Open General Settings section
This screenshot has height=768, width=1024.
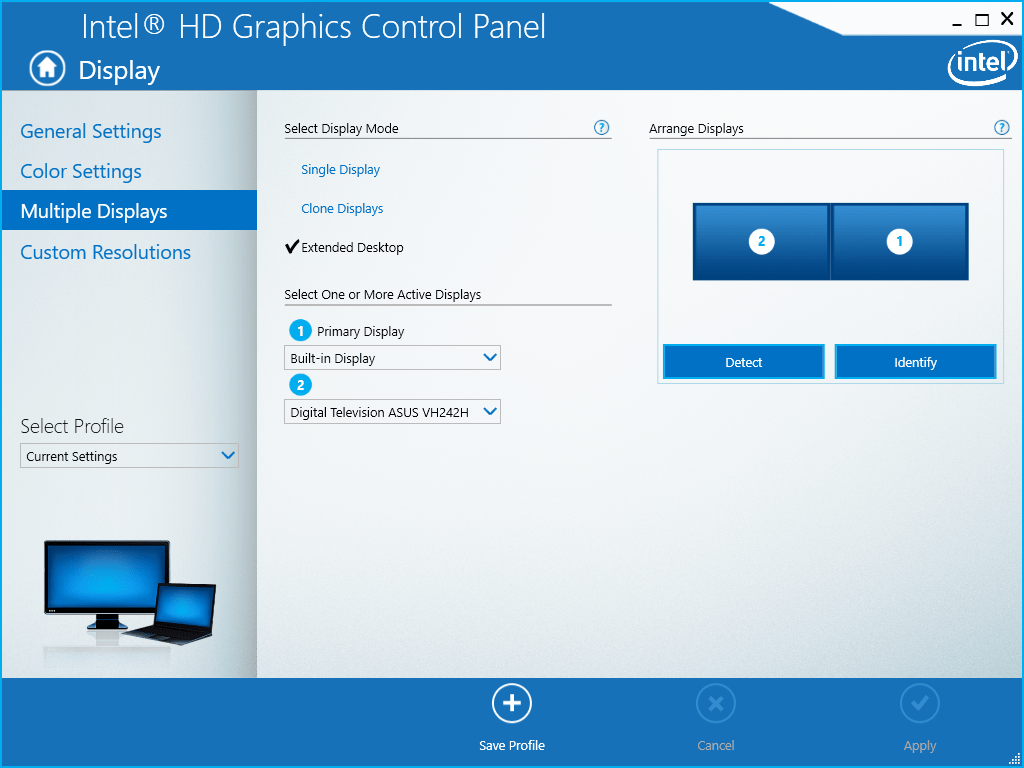click(91, 131)
